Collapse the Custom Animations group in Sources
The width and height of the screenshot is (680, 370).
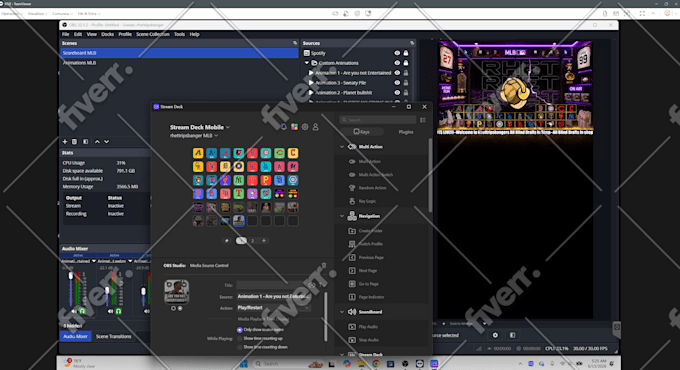pos(307,63)
